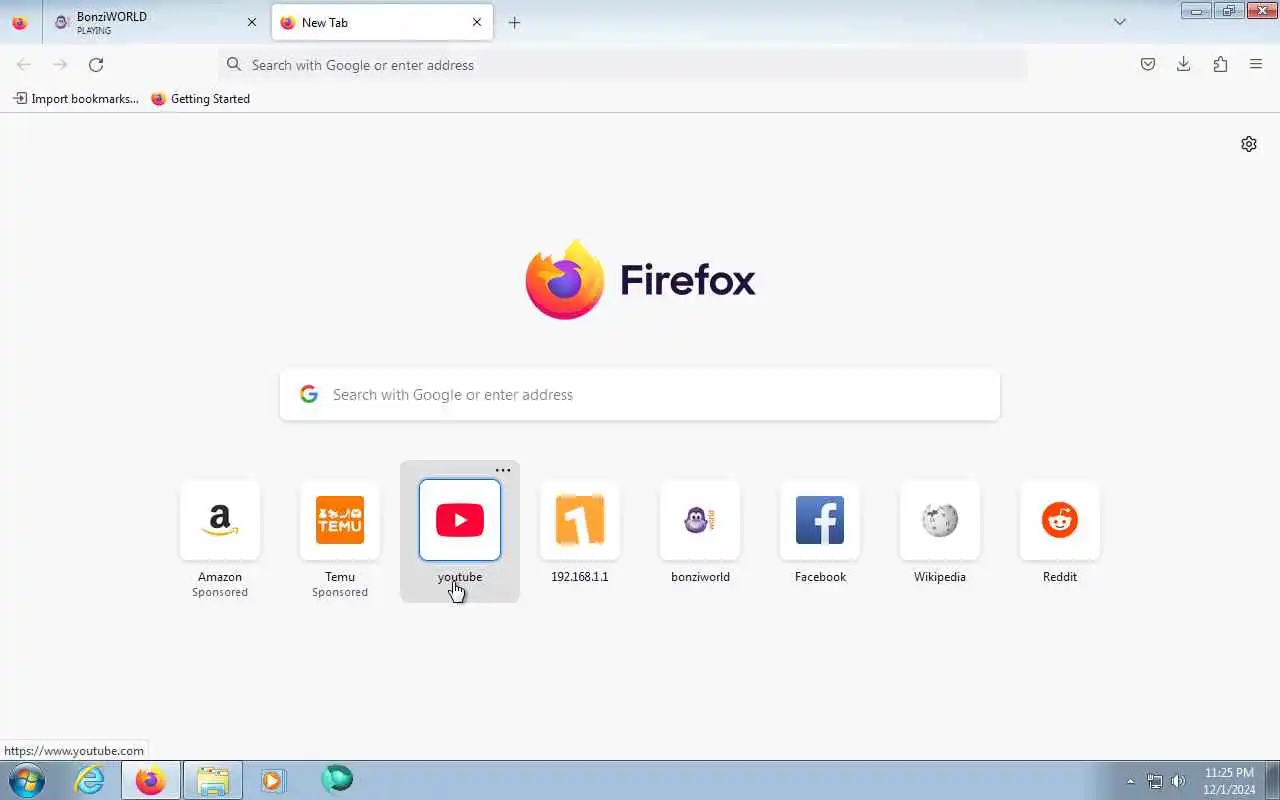Image resolution: width=1280 pixels, height=800 pixels.
Task: Open the Facebook shortcut tile
Action: (x=820, y=520)
